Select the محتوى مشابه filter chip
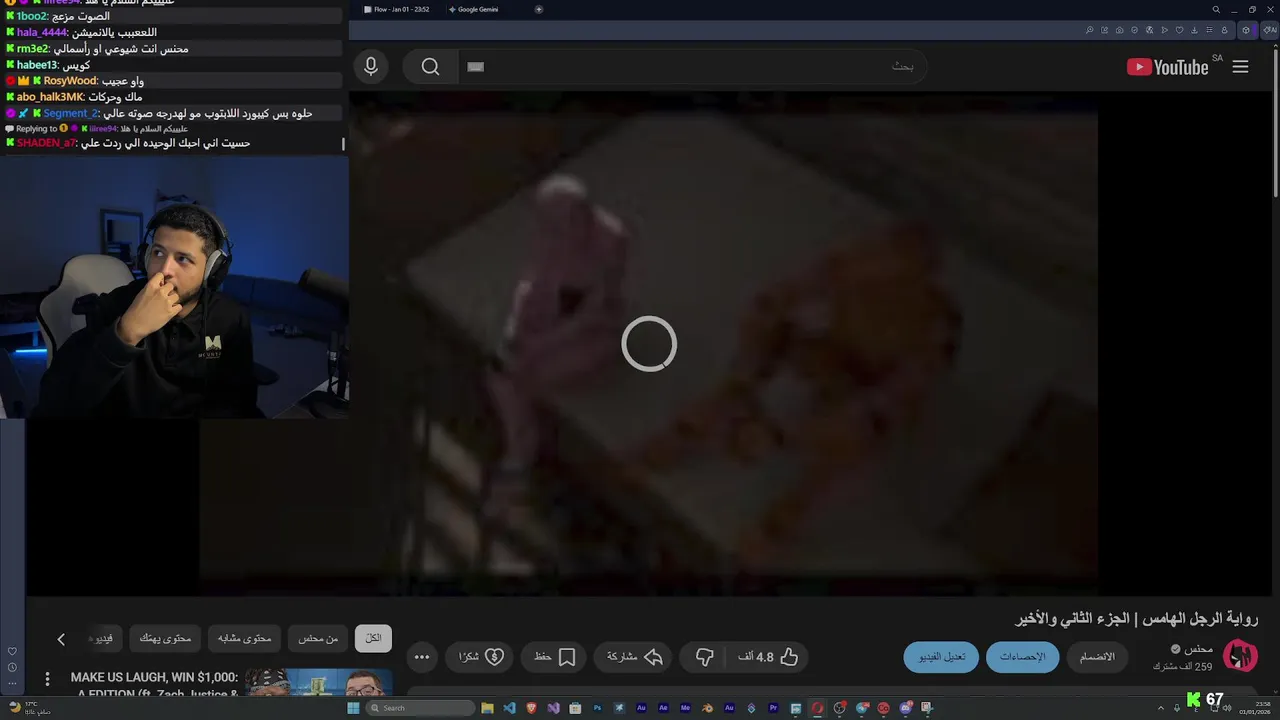The width and height of the screenshot is (1280, 720). pos(245,638)
